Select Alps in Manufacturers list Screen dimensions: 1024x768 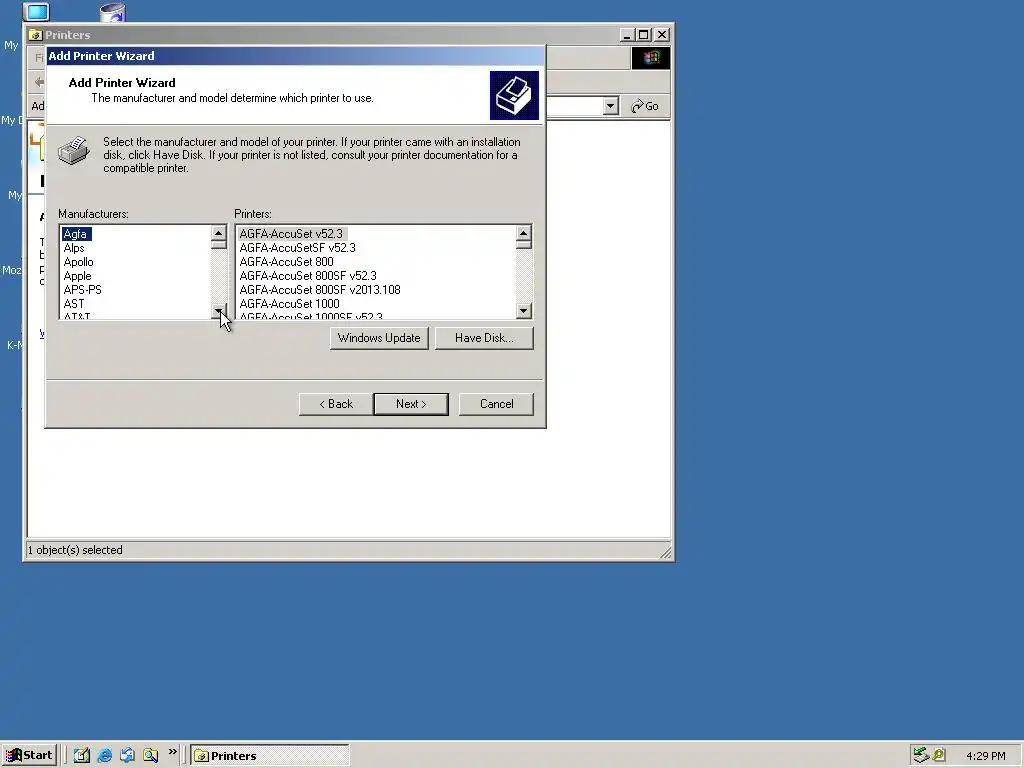click(74, 248)
